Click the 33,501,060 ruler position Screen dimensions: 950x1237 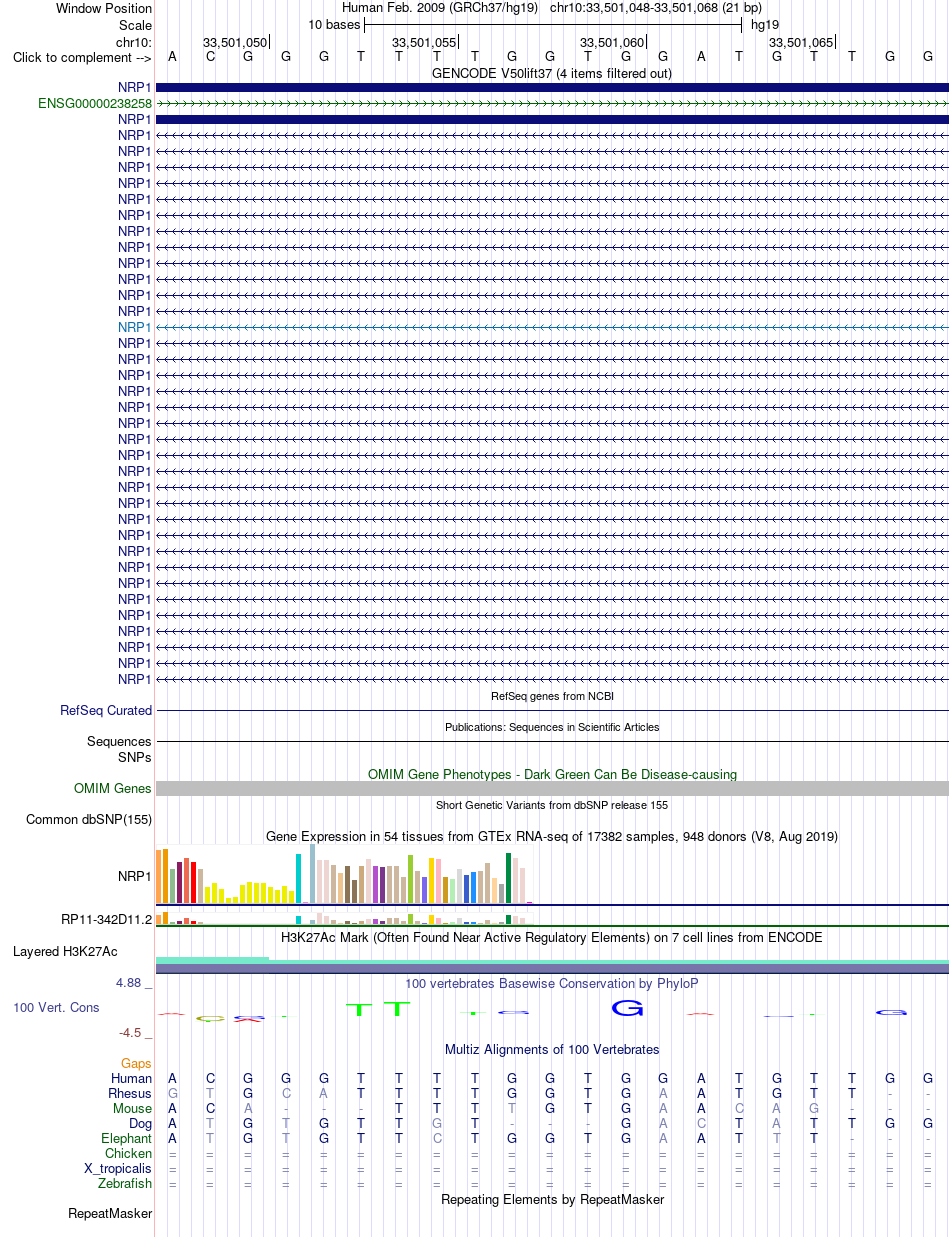coord(612,42)
